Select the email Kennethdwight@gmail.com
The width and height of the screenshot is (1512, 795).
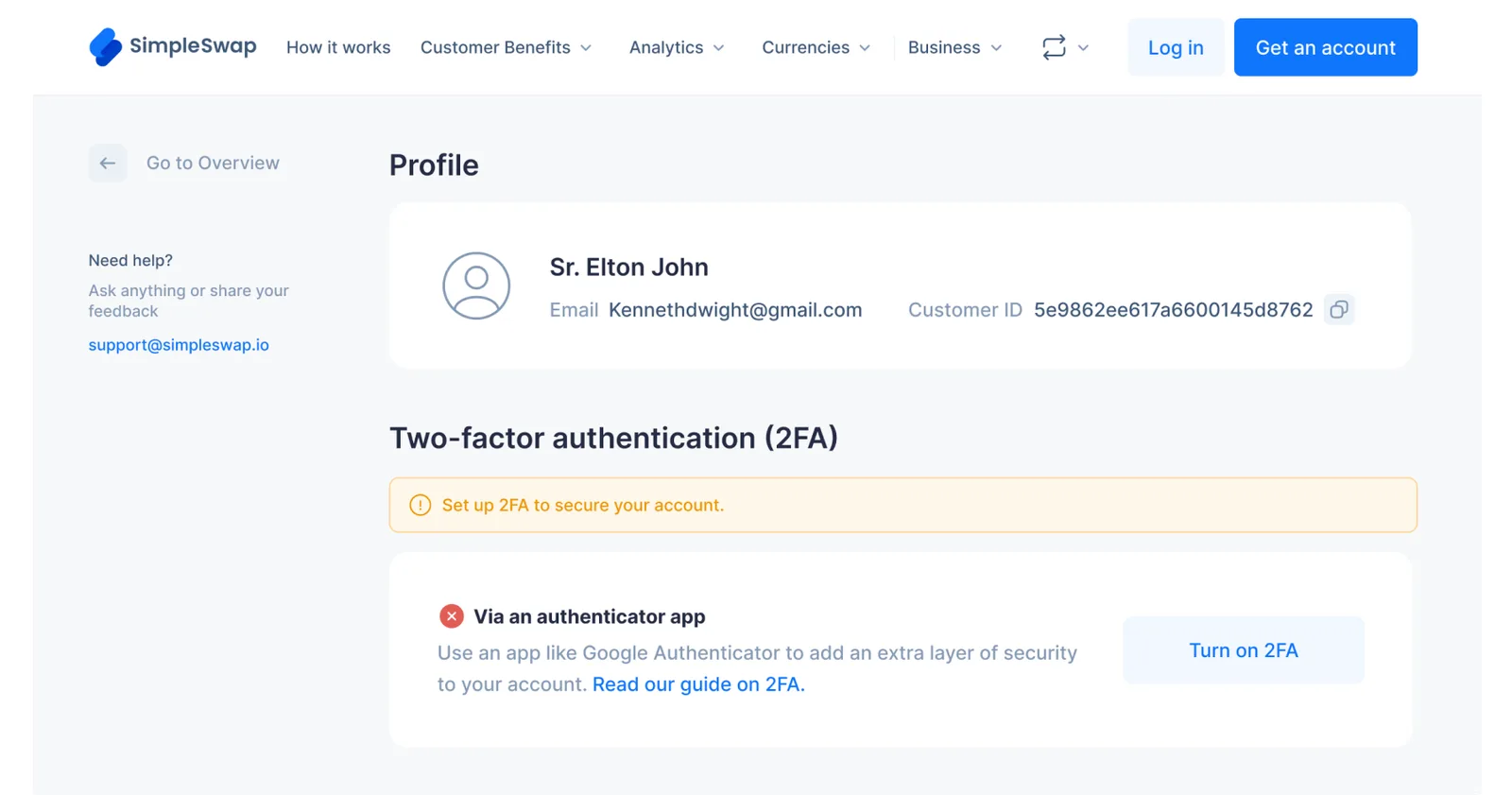click(x=735, y=310)
